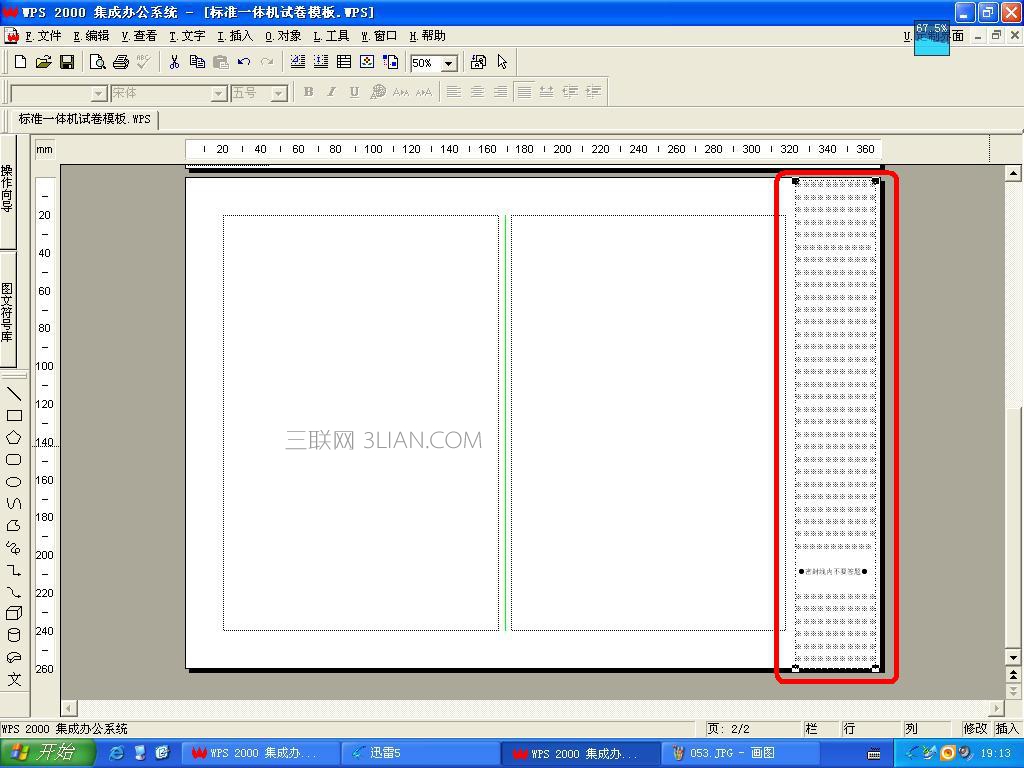
Task: Click the Printer icon in toolbar
Action: pos(121,62)
